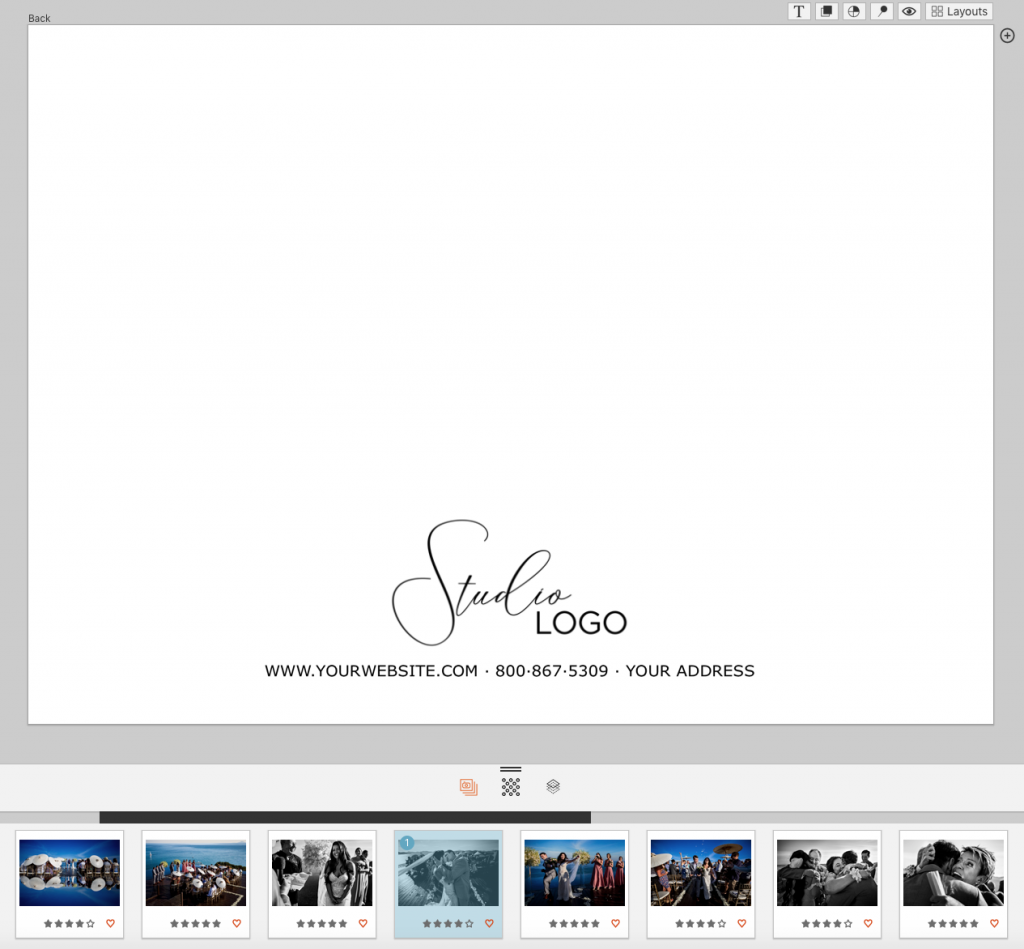Select the Text tool

point(799,11)
